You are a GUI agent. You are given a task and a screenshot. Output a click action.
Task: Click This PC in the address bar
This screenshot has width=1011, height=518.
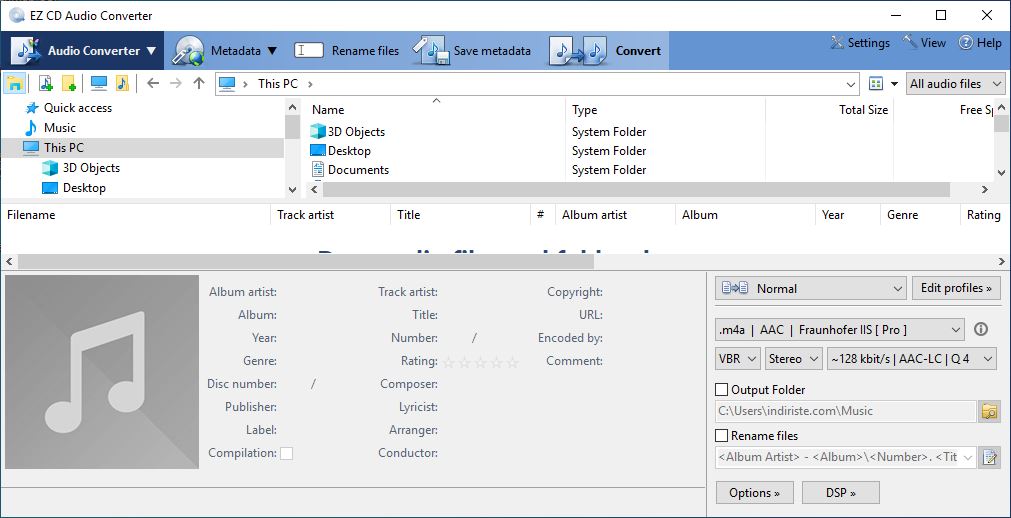[278, 84]
